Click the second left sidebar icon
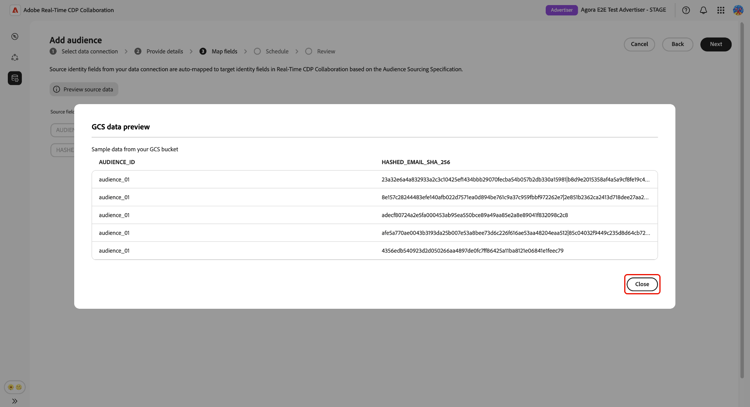 tap(15, 57)
